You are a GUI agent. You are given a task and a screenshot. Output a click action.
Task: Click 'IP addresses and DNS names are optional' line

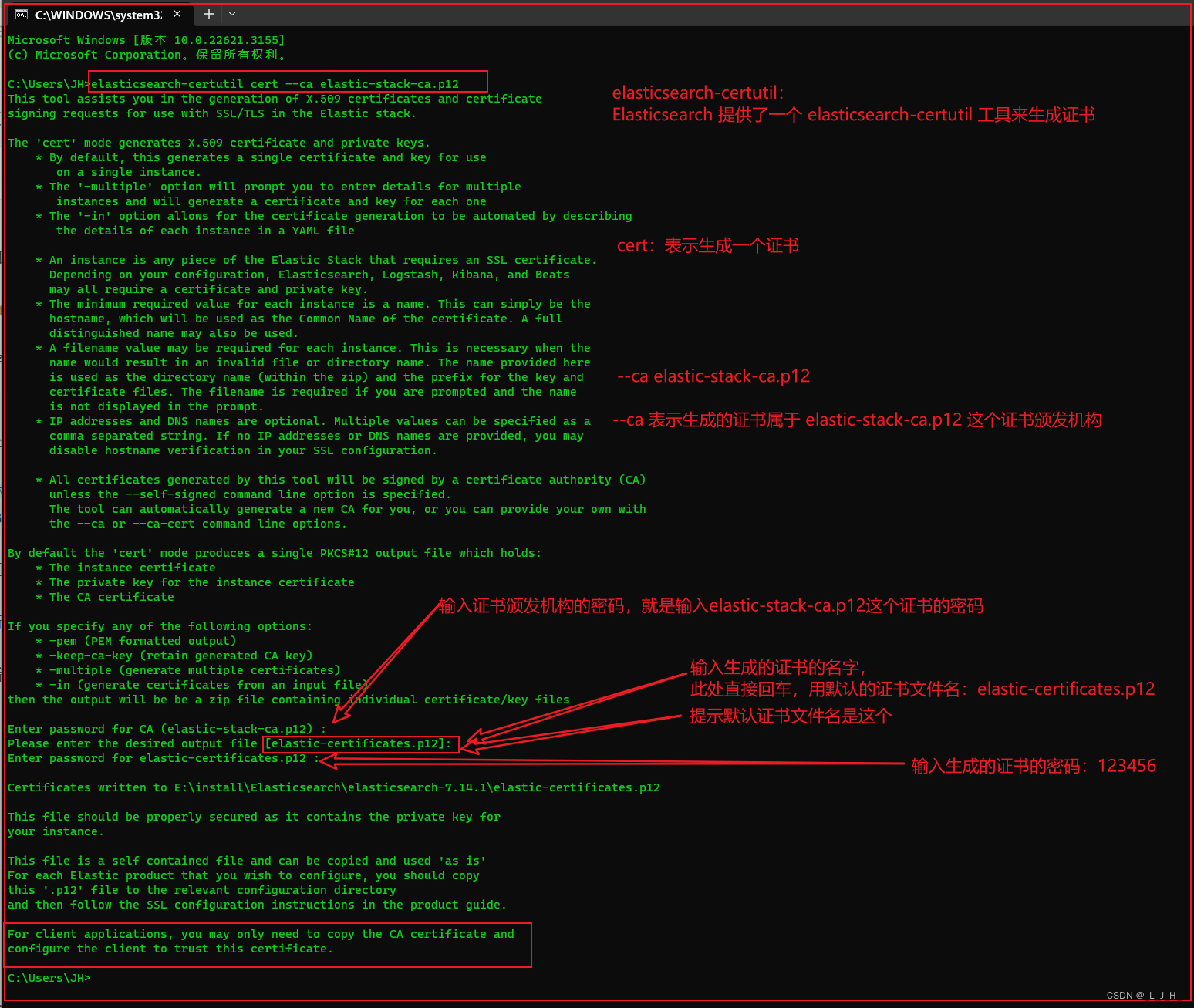[x=313, y=421]
